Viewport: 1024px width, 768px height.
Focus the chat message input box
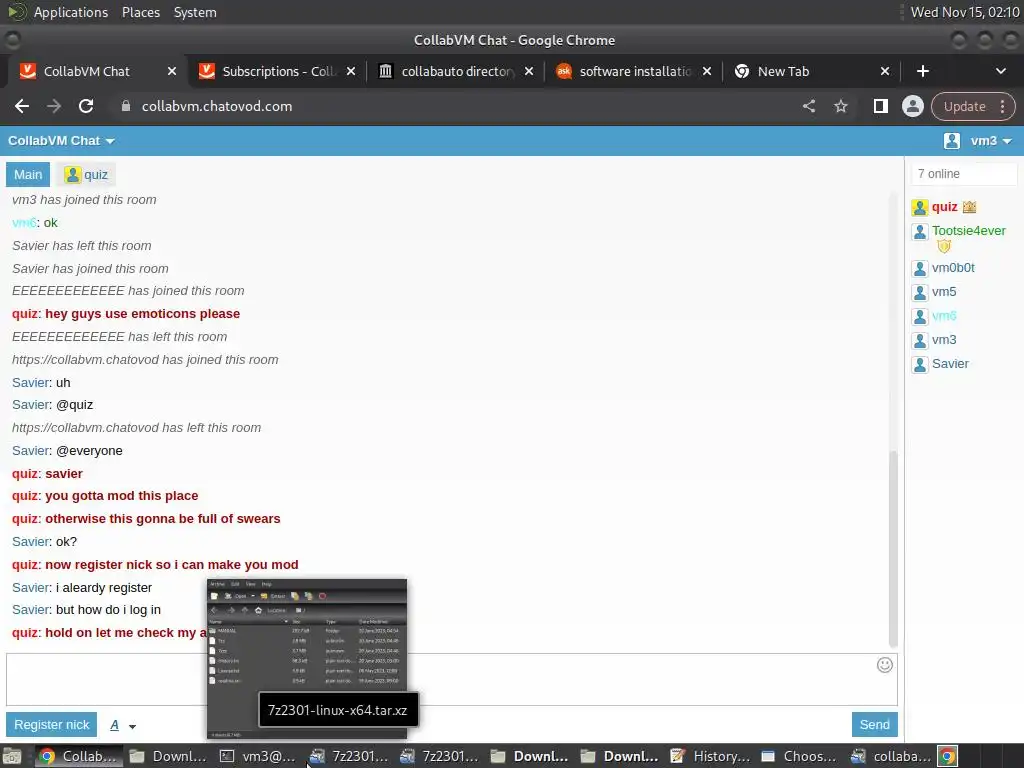pos(451,679)
